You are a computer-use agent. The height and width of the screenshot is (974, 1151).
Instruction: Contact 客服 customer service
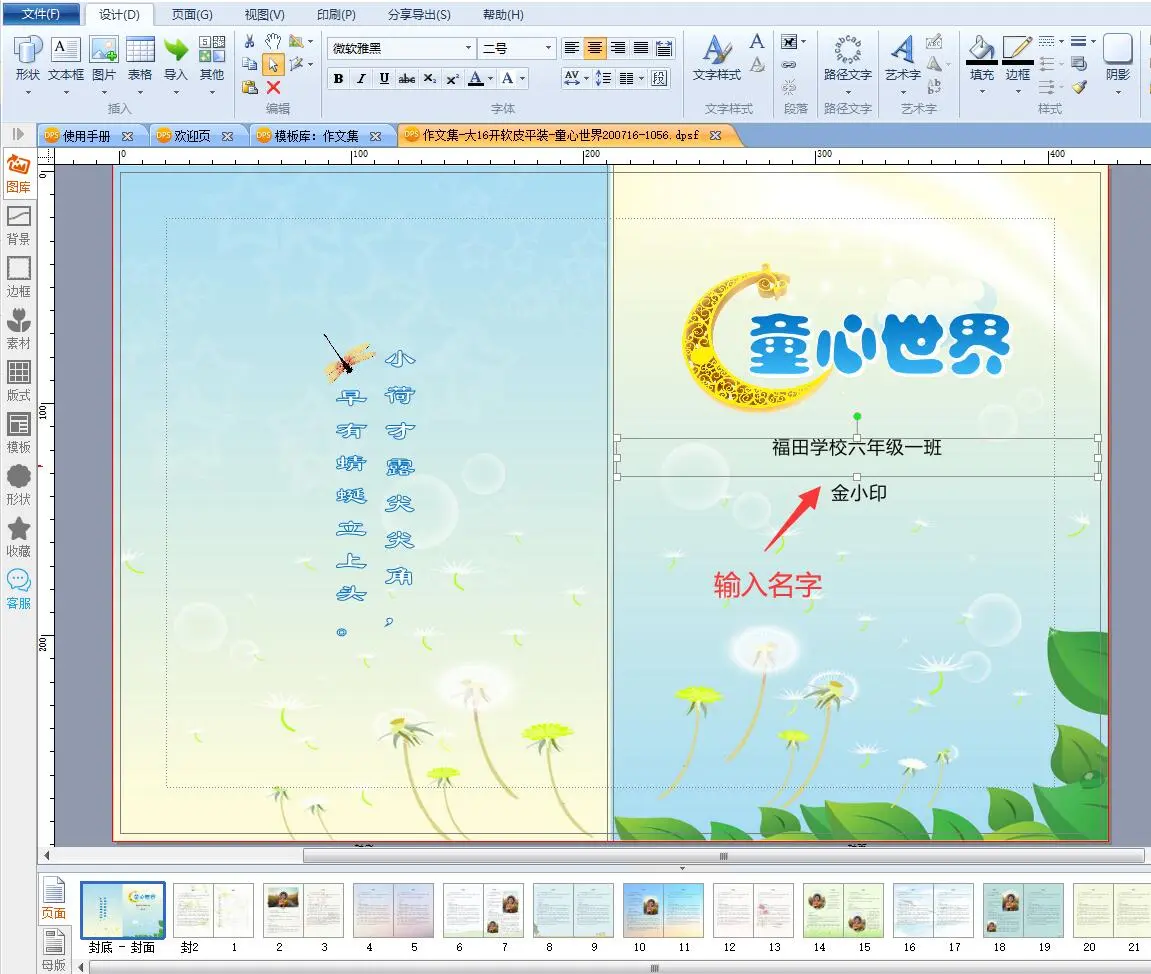click(18, 590)
